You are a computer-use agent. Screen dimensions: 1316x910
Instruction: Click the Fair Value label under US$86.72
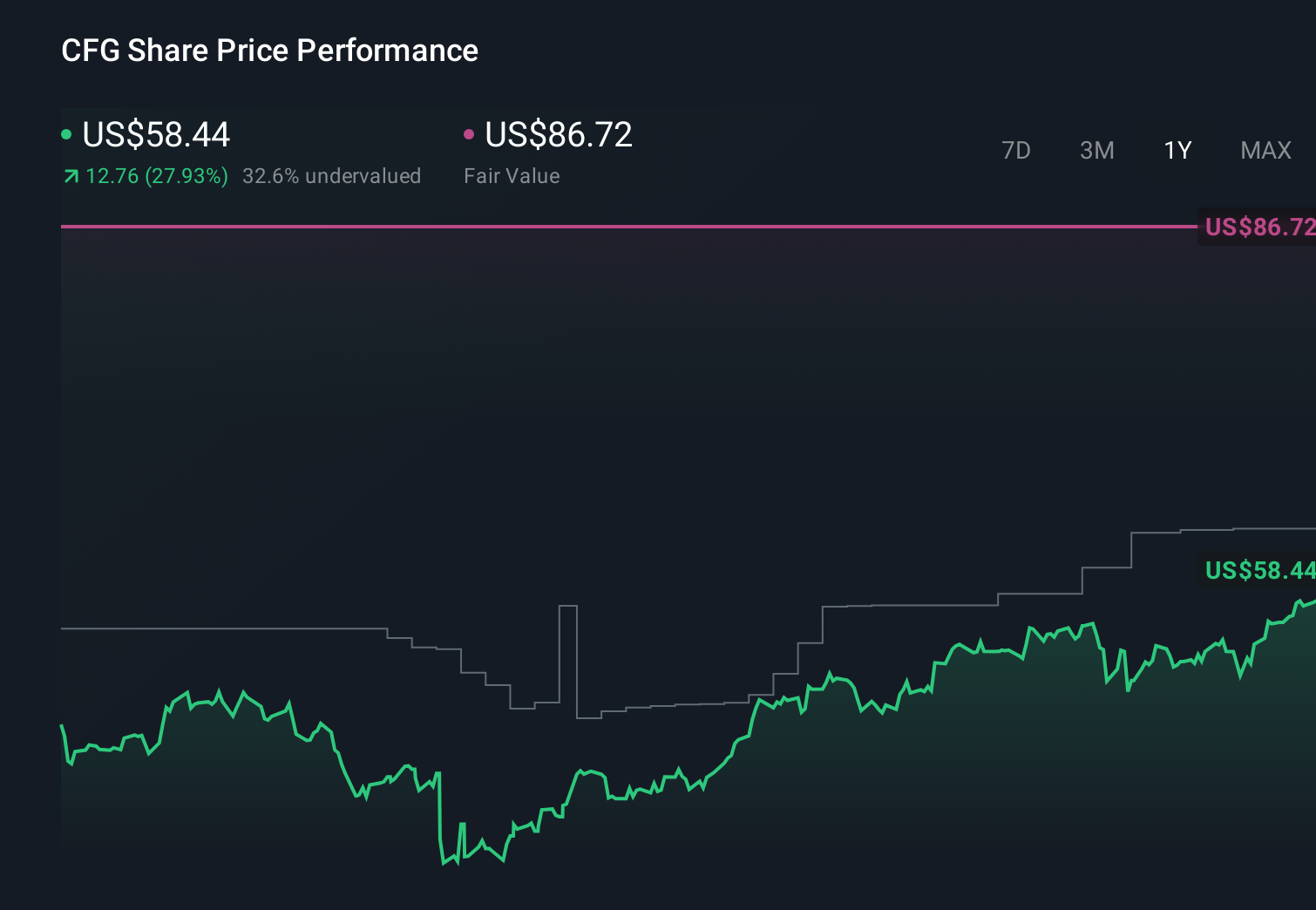click(x=512, y=176)
